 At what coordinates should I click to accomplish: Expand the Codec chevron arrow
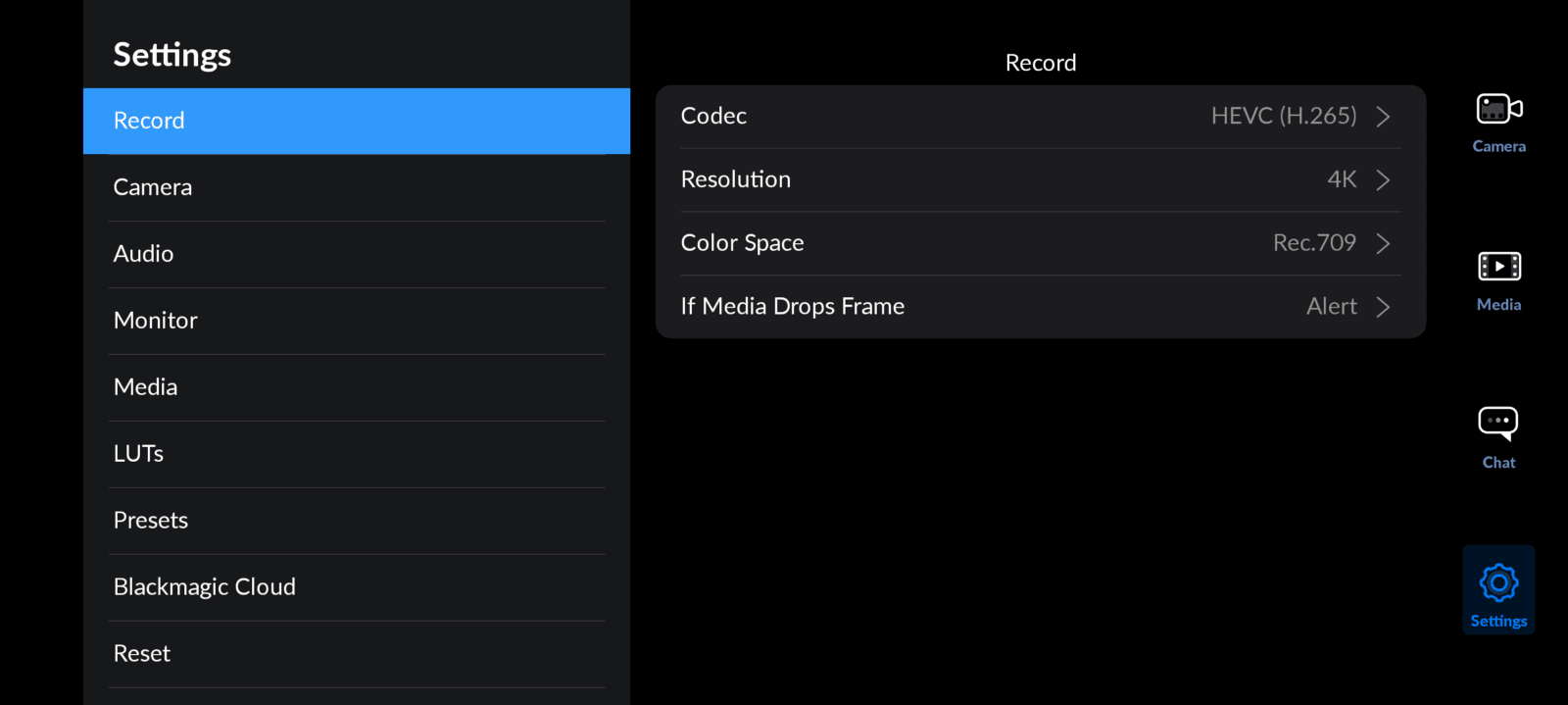pos(1383,117)
